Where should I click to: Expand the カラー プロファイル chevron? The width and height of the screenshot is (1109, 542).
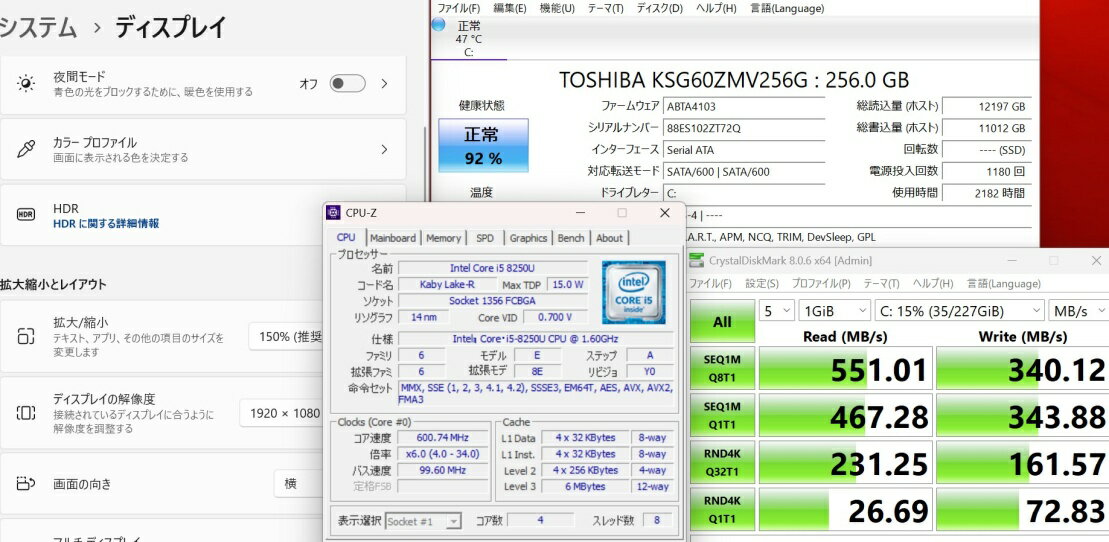tap(384, 150)
